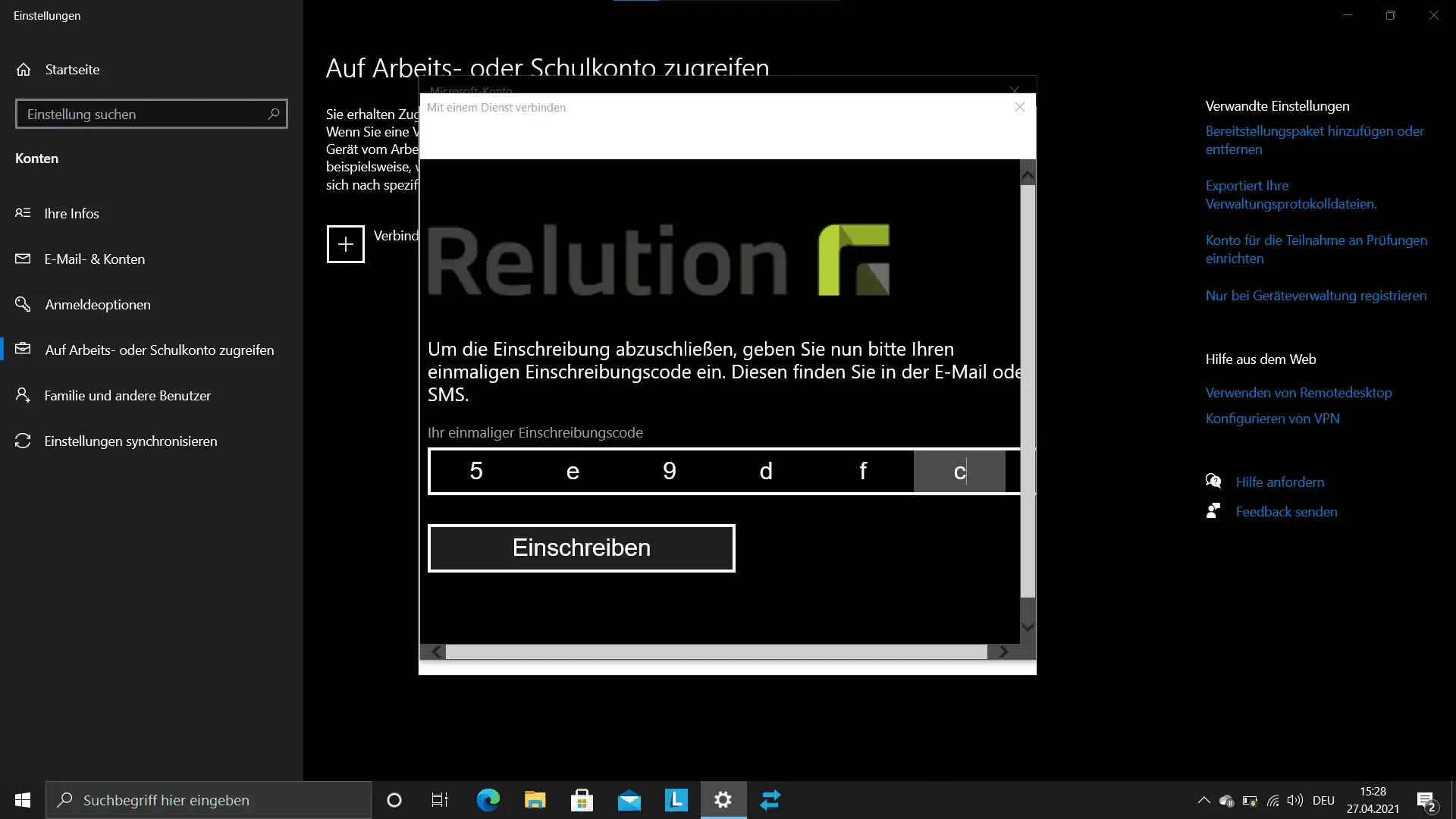Click the Hilfe anfordern link
Screen dimensions: 1456x819
pyautogui.click(x=1280, y=482)
